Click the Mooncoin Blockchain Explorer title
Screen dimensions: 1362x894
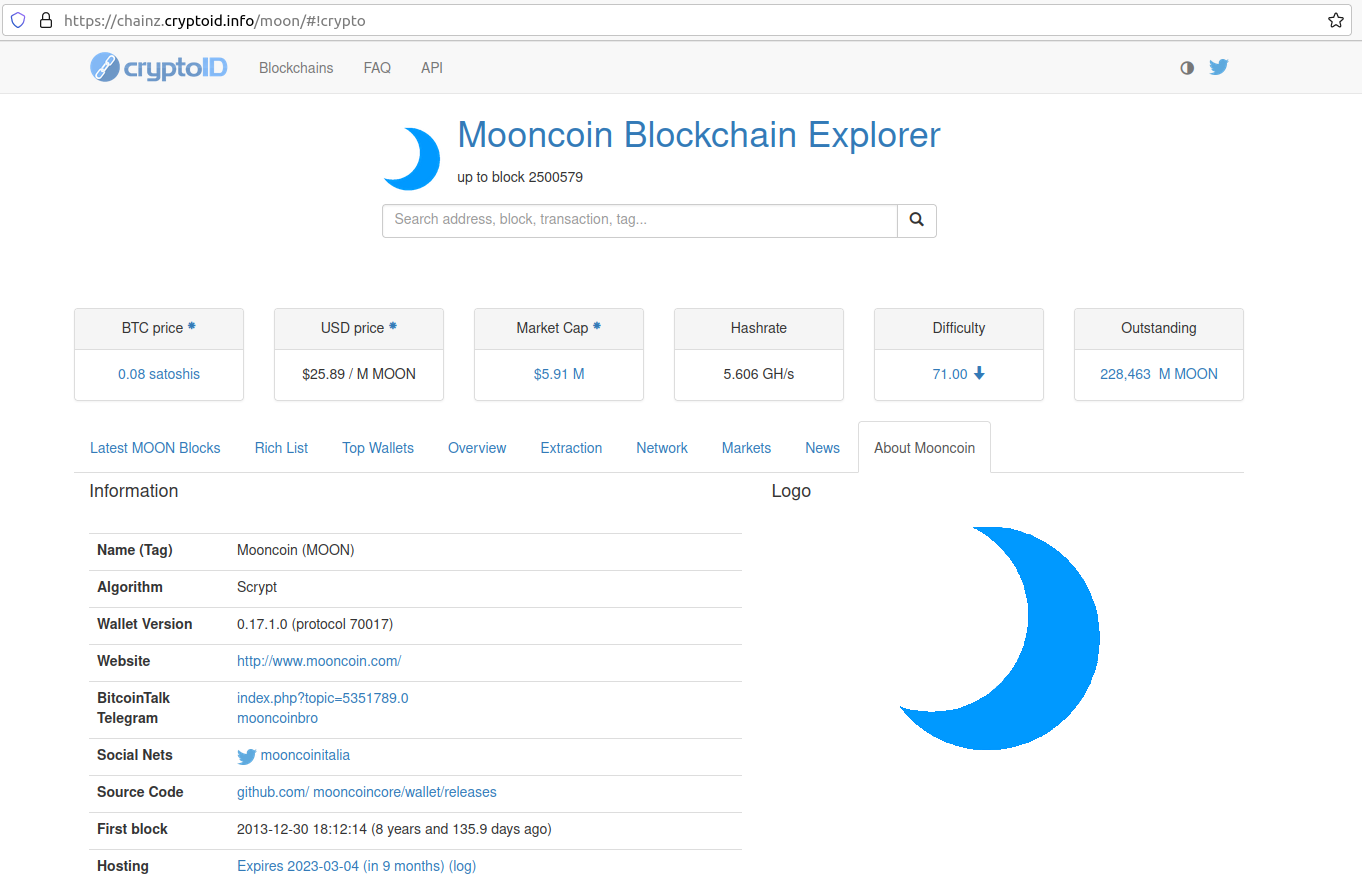click(x=698, y=135)
